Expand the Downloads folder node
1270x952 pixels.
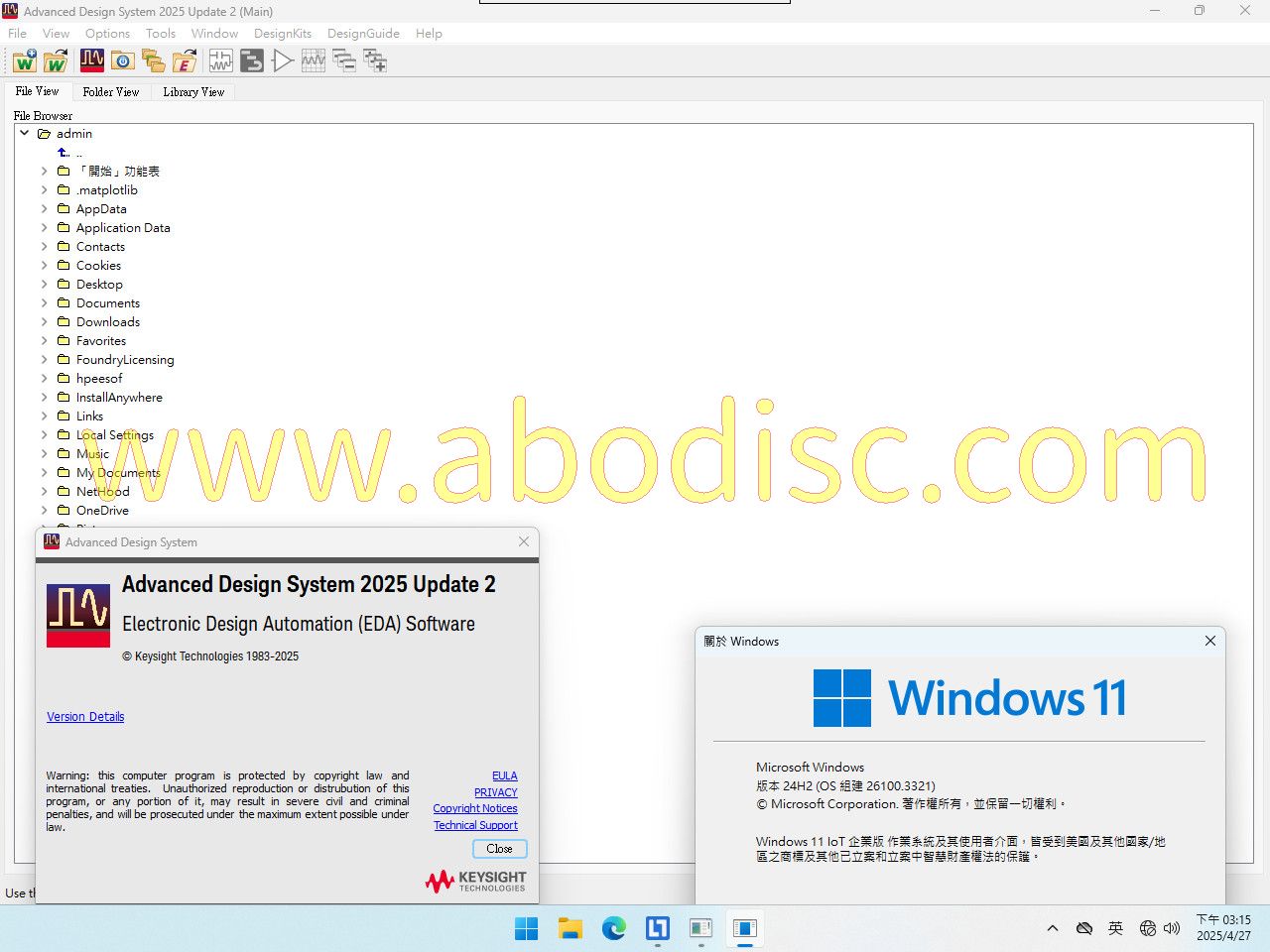44,322
